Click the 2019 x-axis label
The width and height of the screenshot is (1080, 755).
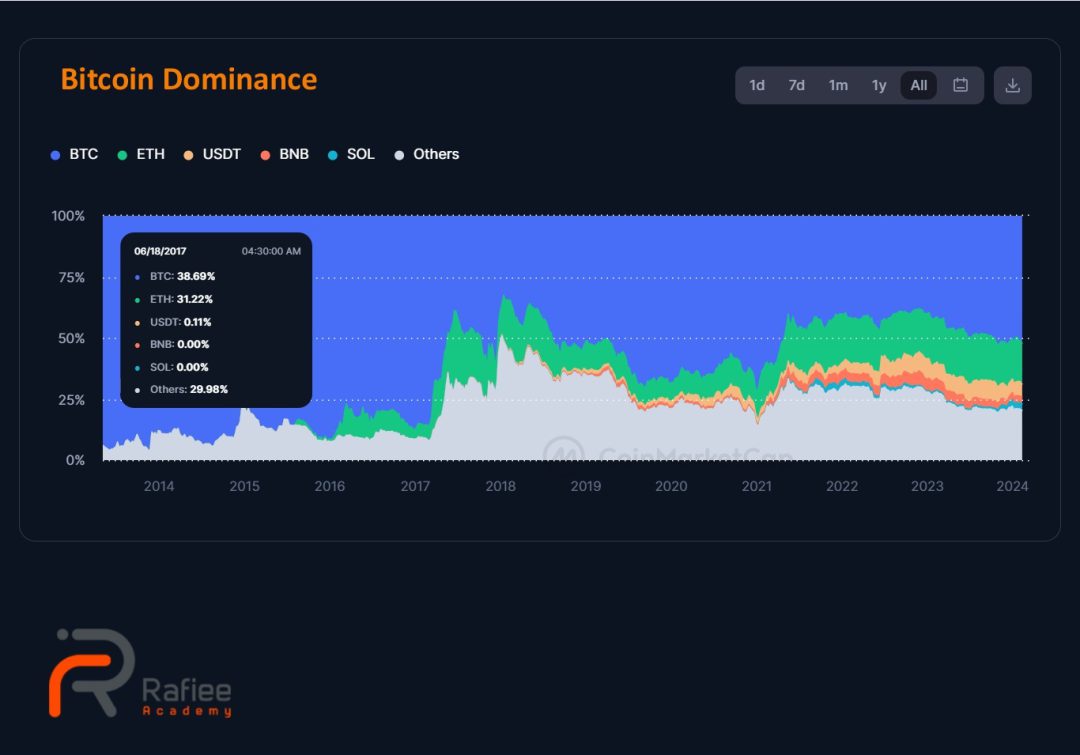[x=586, y=486]
